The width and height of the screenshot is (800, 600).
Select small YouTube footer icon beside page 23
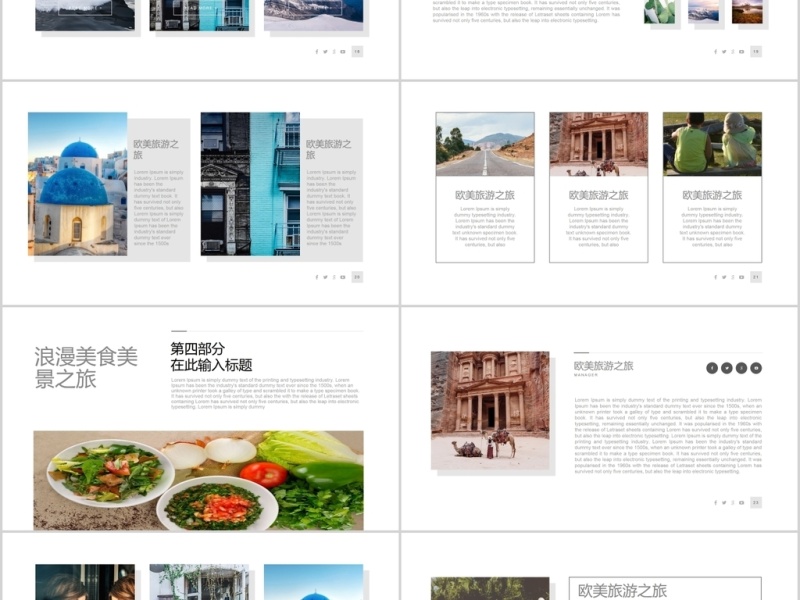[x=741, y=502]
